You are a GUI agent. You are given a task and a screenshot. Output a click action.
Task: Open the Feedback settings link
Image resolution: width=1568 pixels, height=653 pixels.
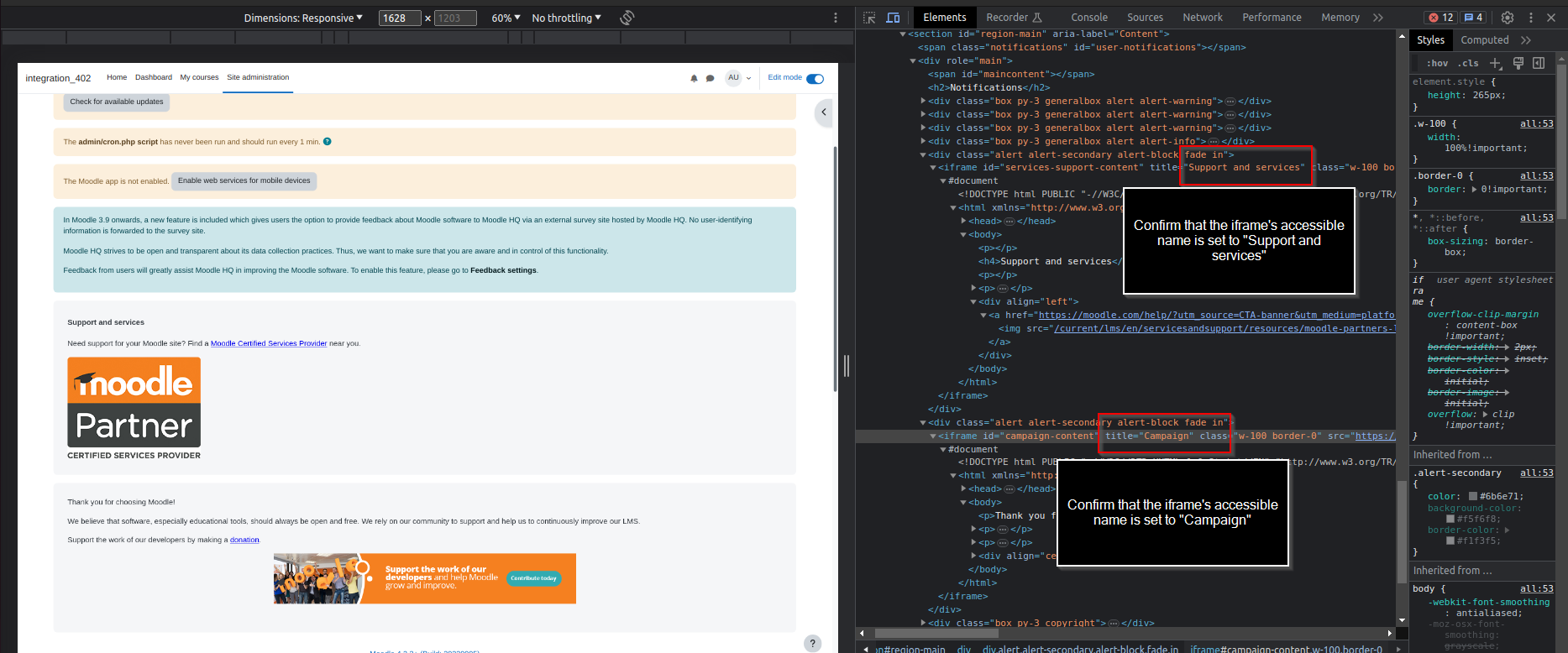503,270
